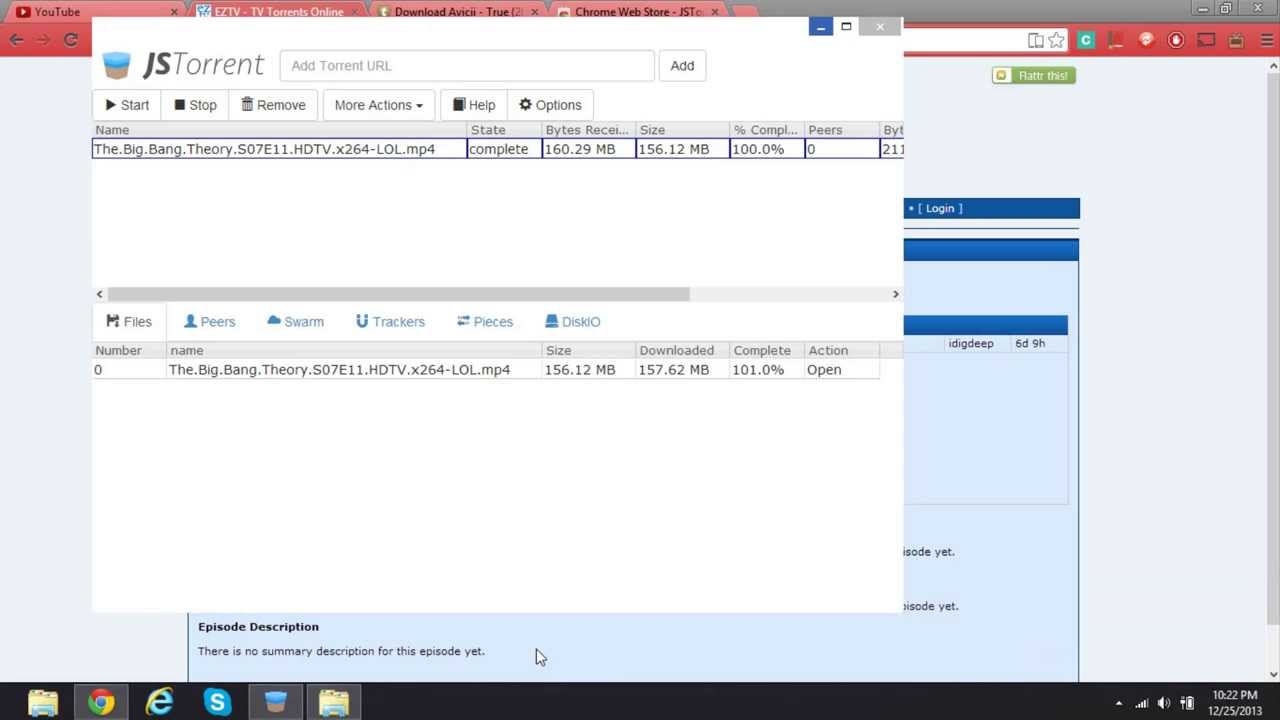Click the mobile device icon in address bar
1280x720 pixels.
1036,41
